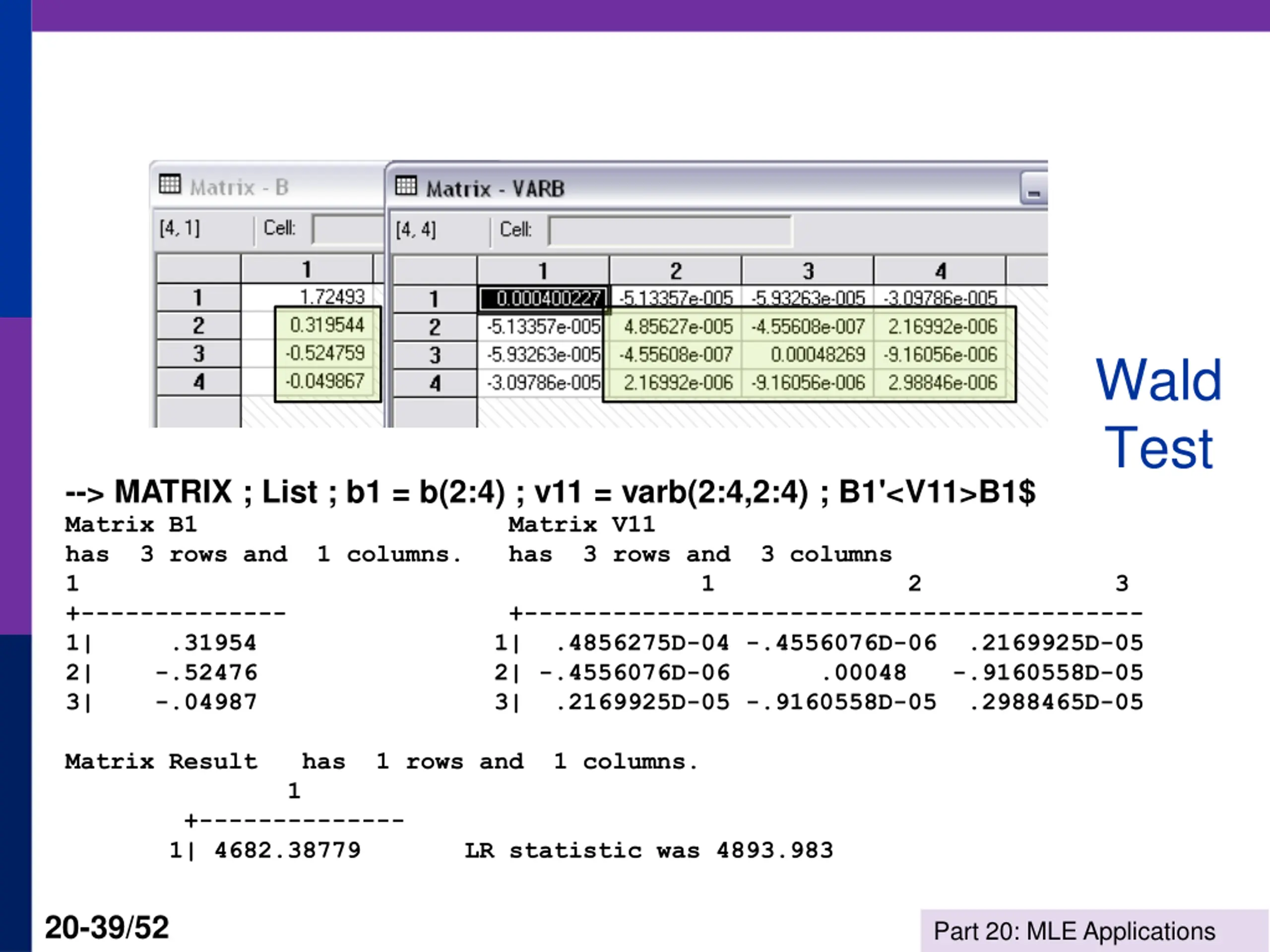1270x952 pixels.
Task: Click the VARB Cell input field
Action: point(670,231)
